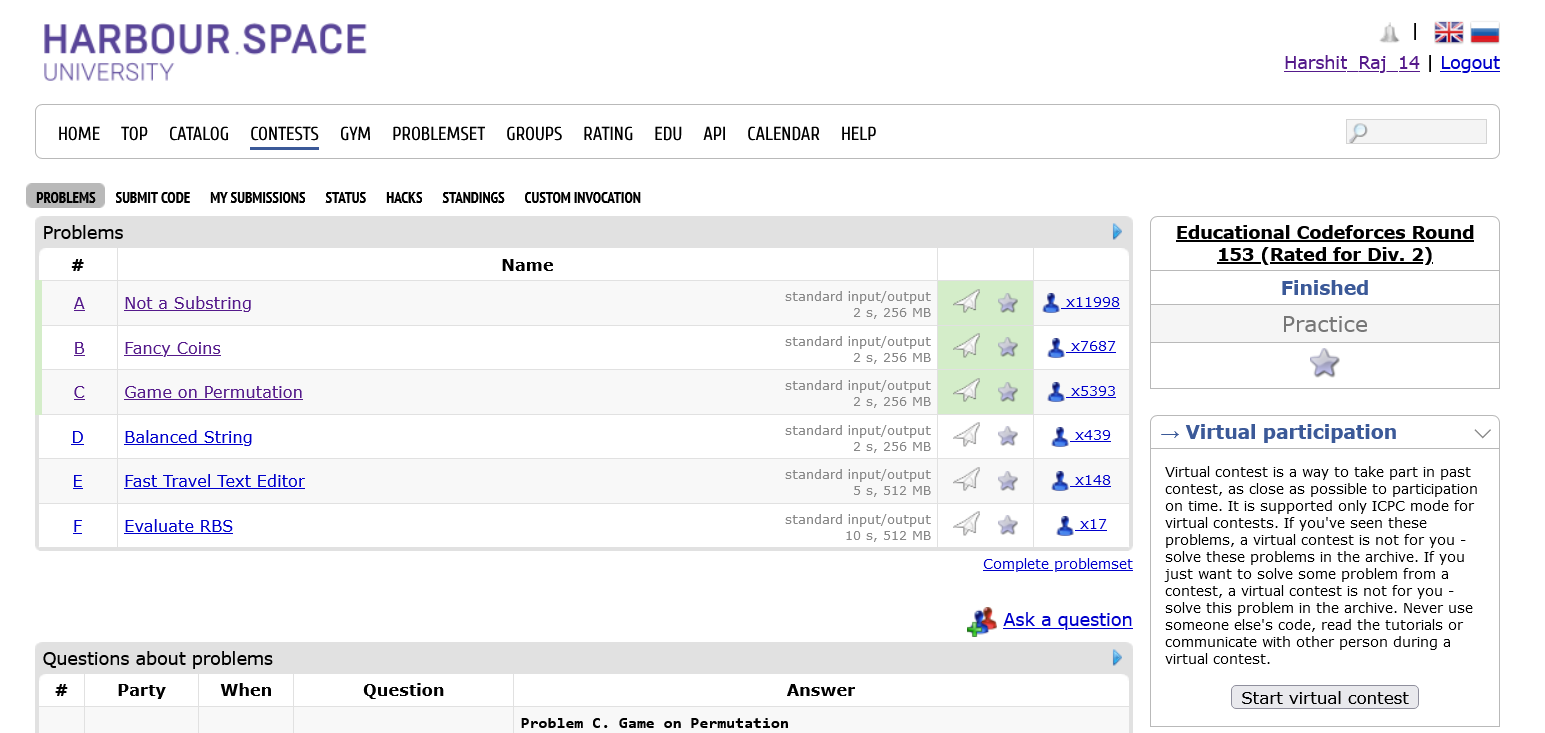This screenshot has width=1545, height=733.
Task: Open the GROUPS menu item
Action: pyautogui.click(x=534, y=134)
